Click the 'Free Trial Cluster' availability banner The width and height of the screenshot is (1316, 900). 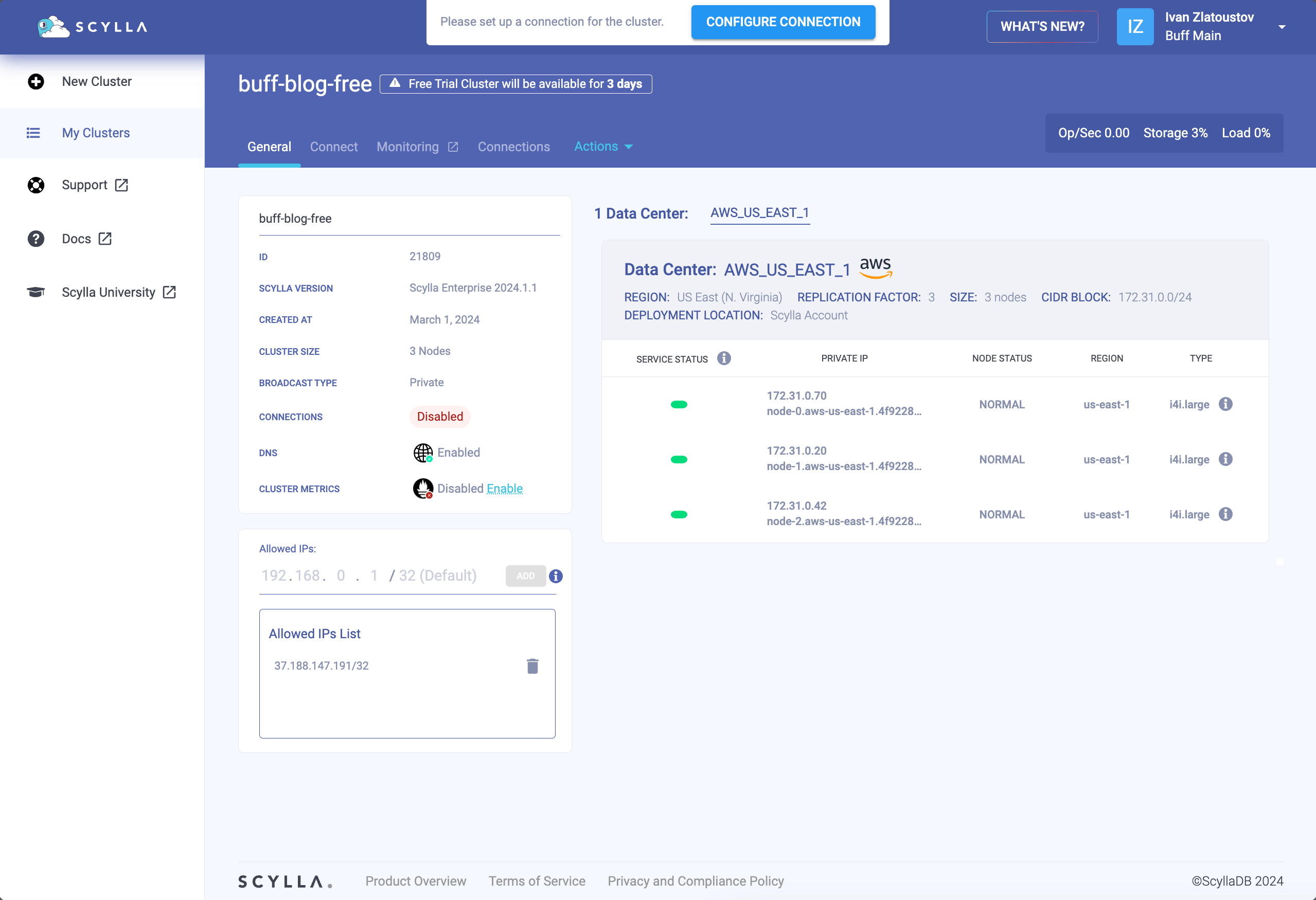click(x=515, y=84)
